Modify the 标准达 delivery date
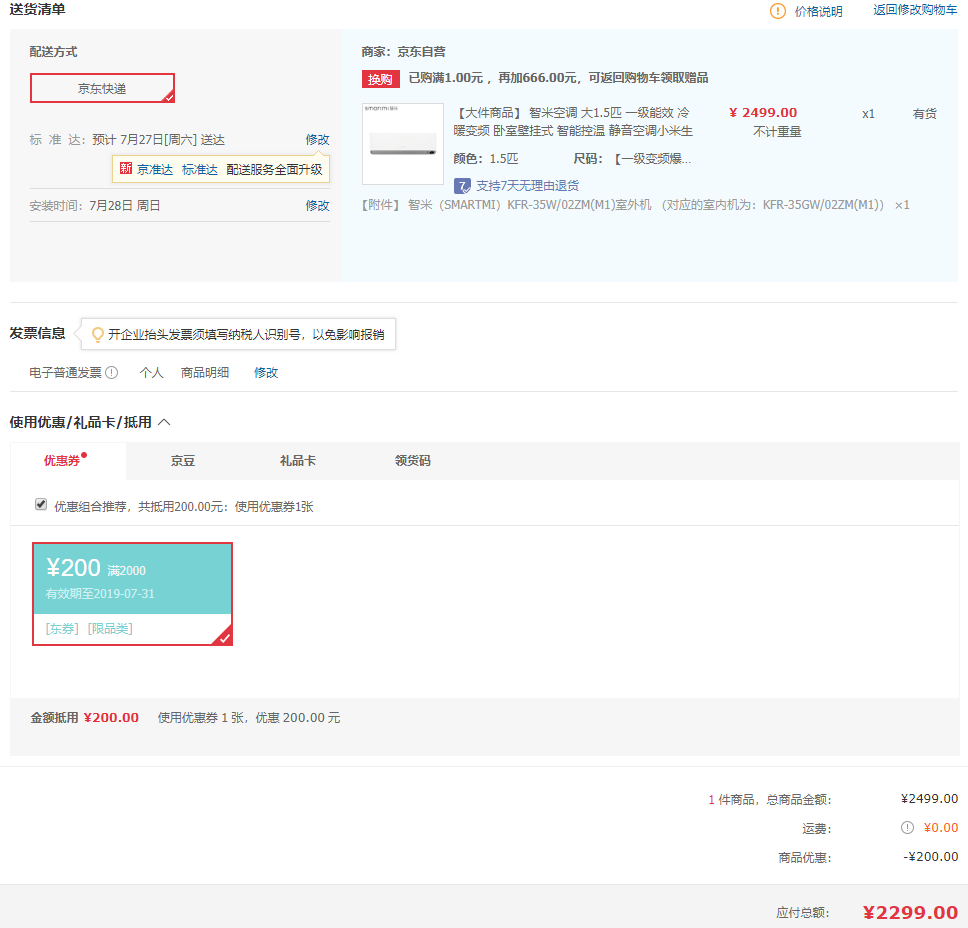The image size is (968, 928). coord(317,140)
